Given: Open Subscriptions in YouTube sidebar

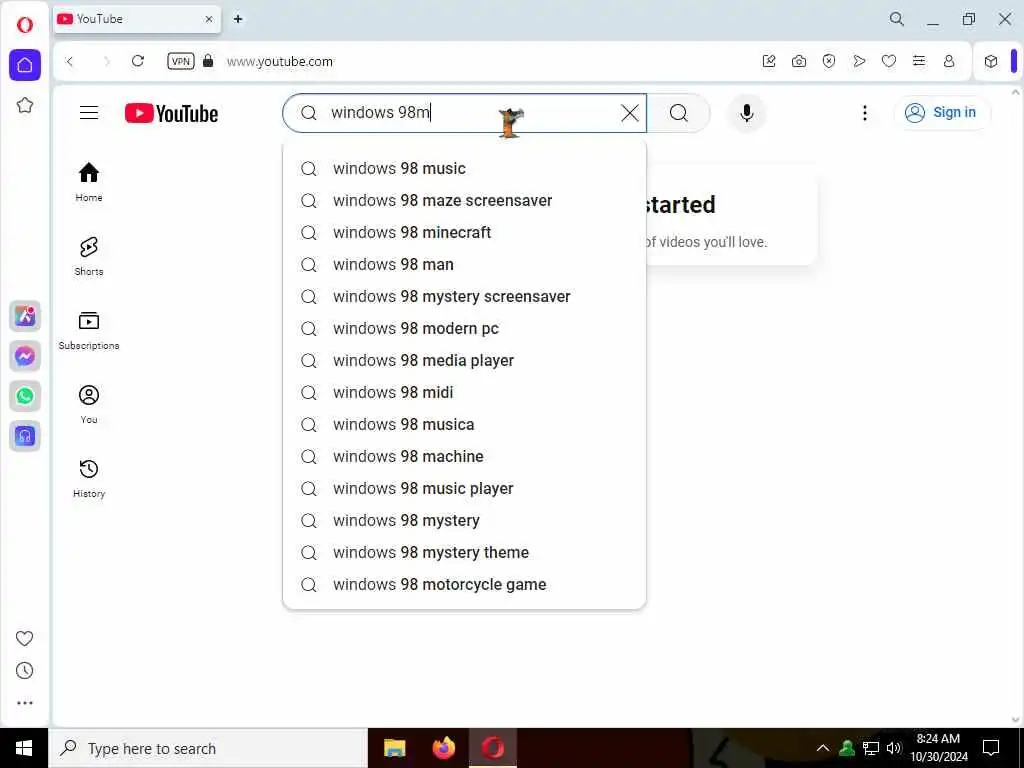Looking at the screenshot, I should click(x=89, y=330).
